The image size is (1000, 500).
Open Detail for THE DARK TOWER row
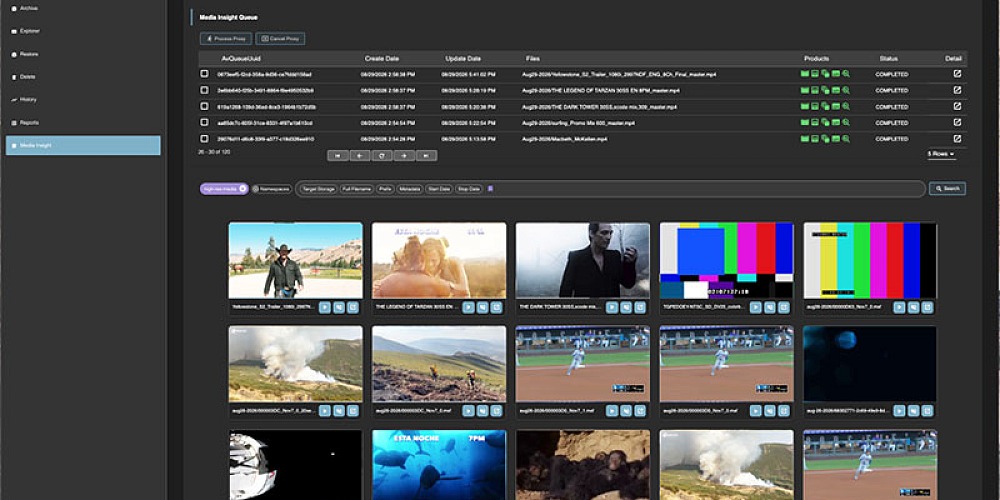point(957,107)
